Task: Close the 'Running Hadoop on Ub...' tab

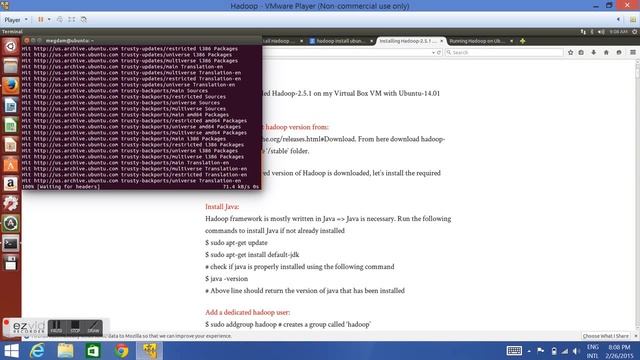Action: pyautogui.click(x=511, y=41)
